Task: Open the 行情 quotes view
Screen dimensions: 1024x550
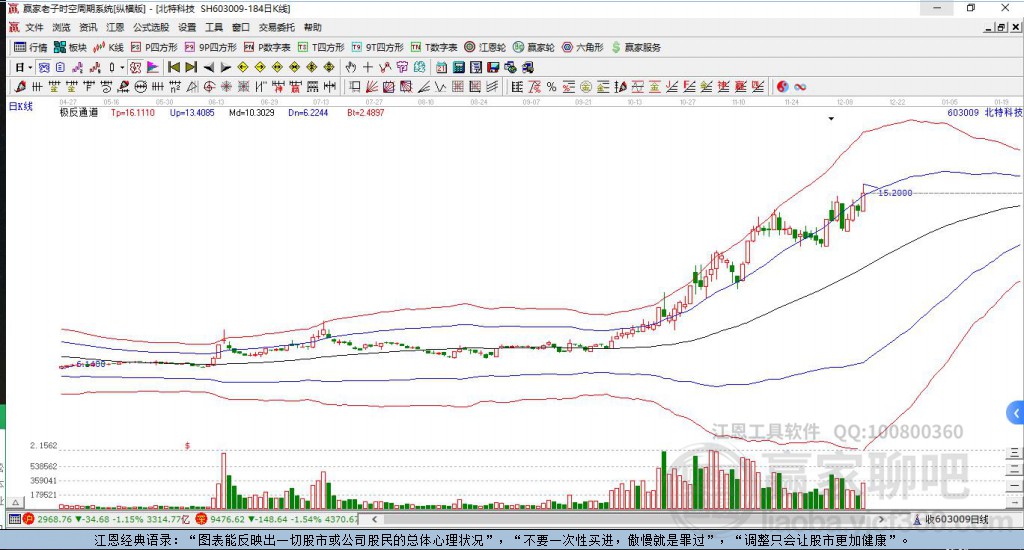Action: coord(31,47)
